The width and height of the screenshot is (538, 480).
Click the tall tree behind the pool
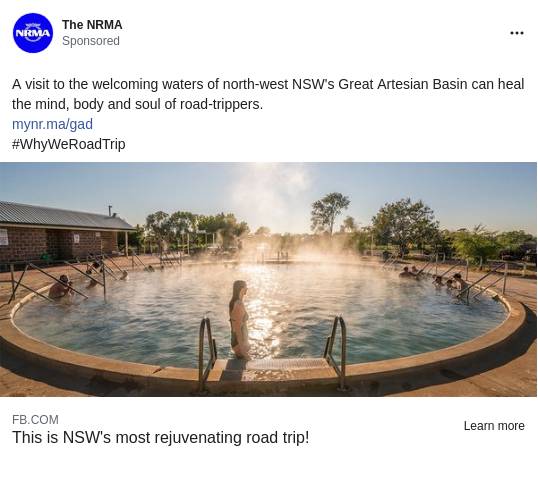330,213
